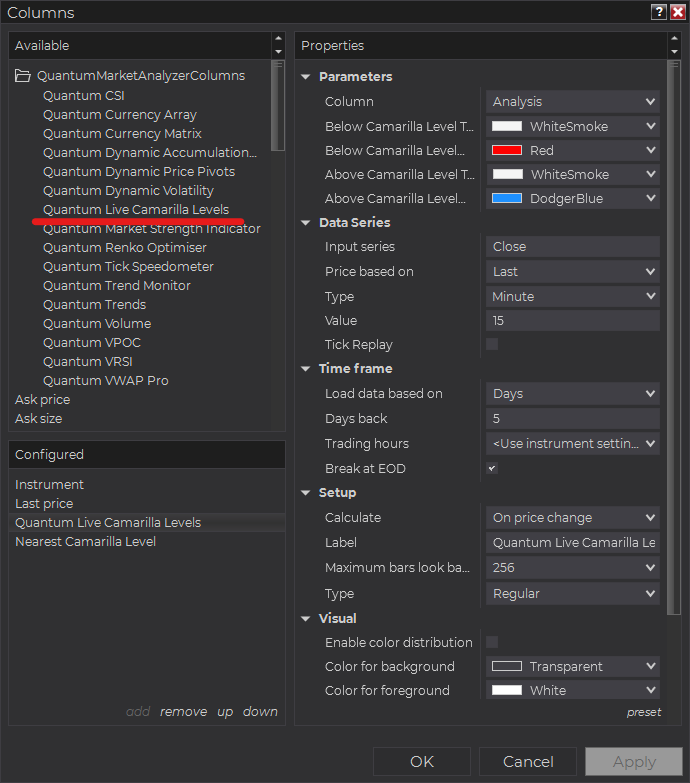
Task: Collapse the Setup section
Action: click(306, 492)
